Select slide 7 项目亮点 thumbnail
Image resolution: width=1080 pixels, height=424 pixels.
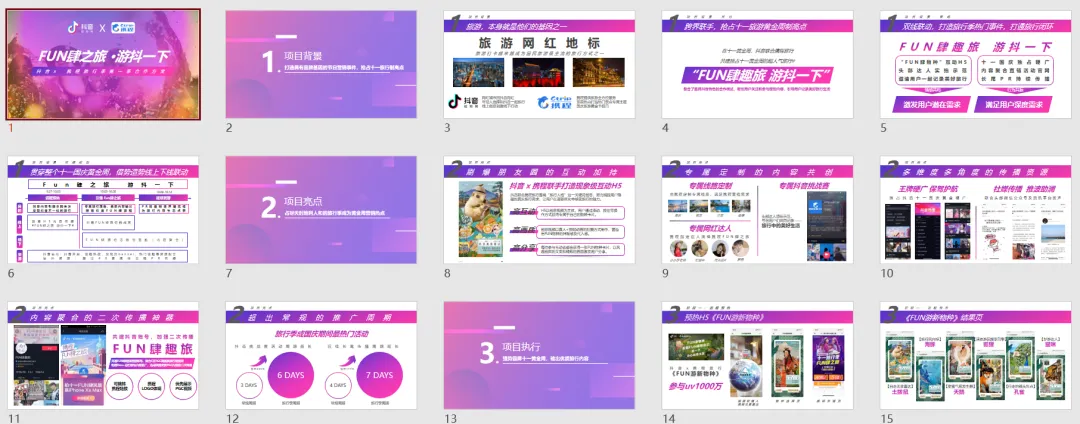coord(321,210)
